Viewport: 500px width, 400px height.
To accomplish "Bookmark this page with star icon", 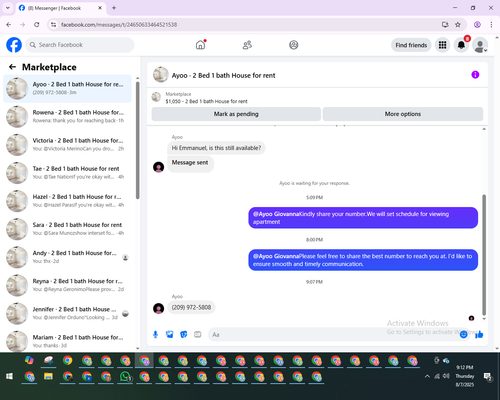I will coord(458,25).
